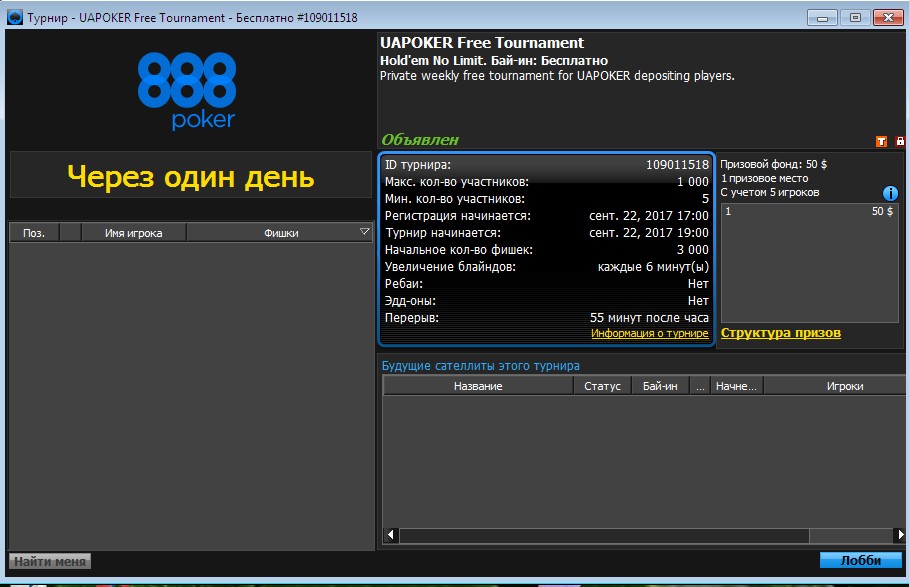Select the first place 50 $ prize row

pyautogui.click(x=809, y=212)
